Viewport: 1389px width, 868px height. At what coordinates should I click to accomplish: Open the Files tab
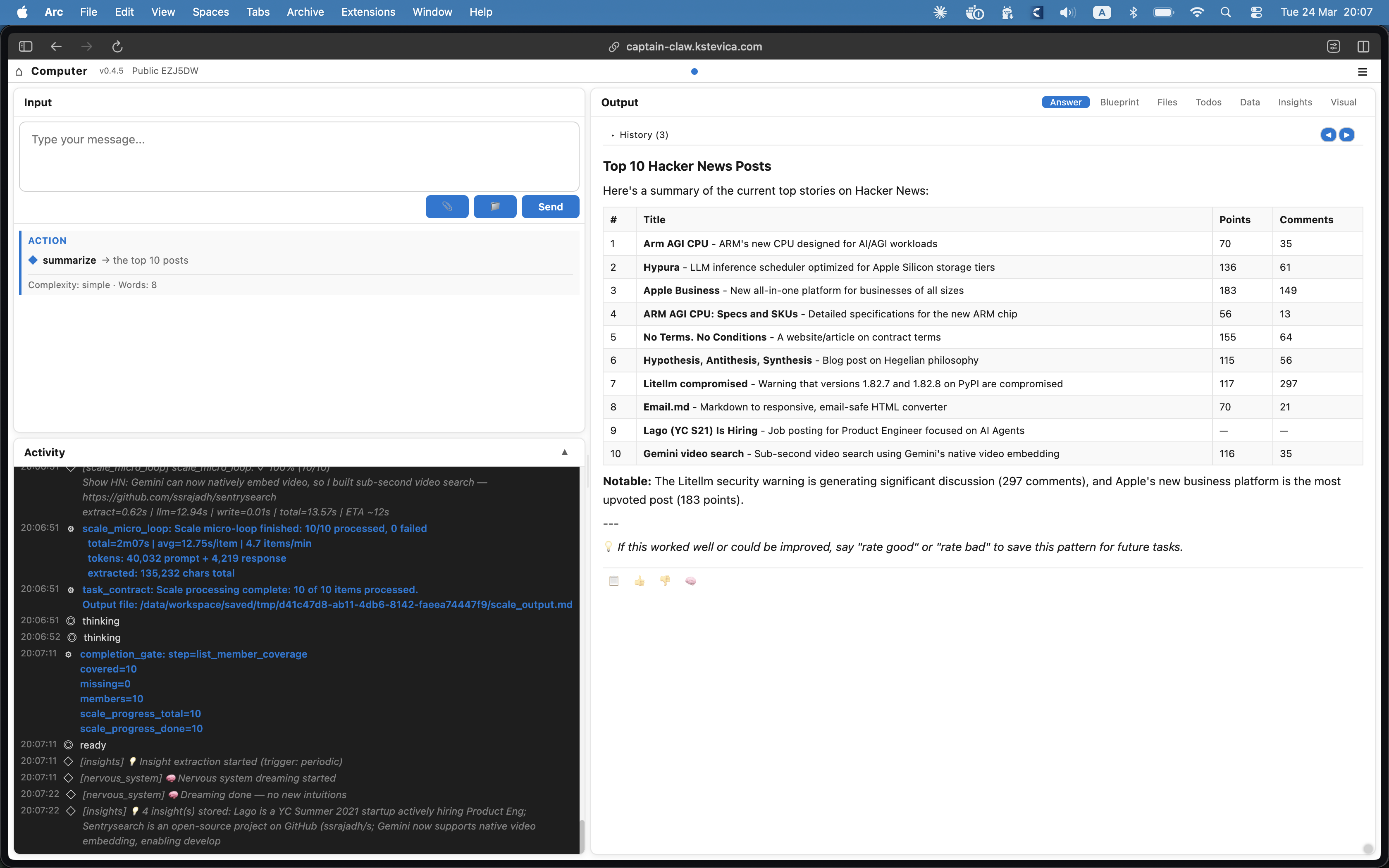click(1167, 102)
